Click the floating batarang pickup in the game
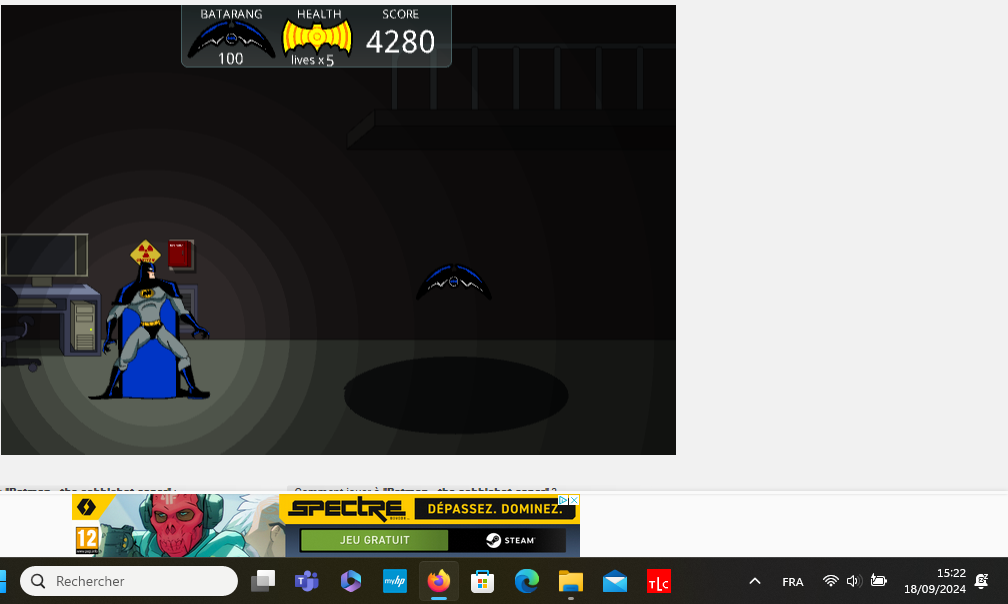This screenshot has height=604, width=1008. [x=453, y=282]
